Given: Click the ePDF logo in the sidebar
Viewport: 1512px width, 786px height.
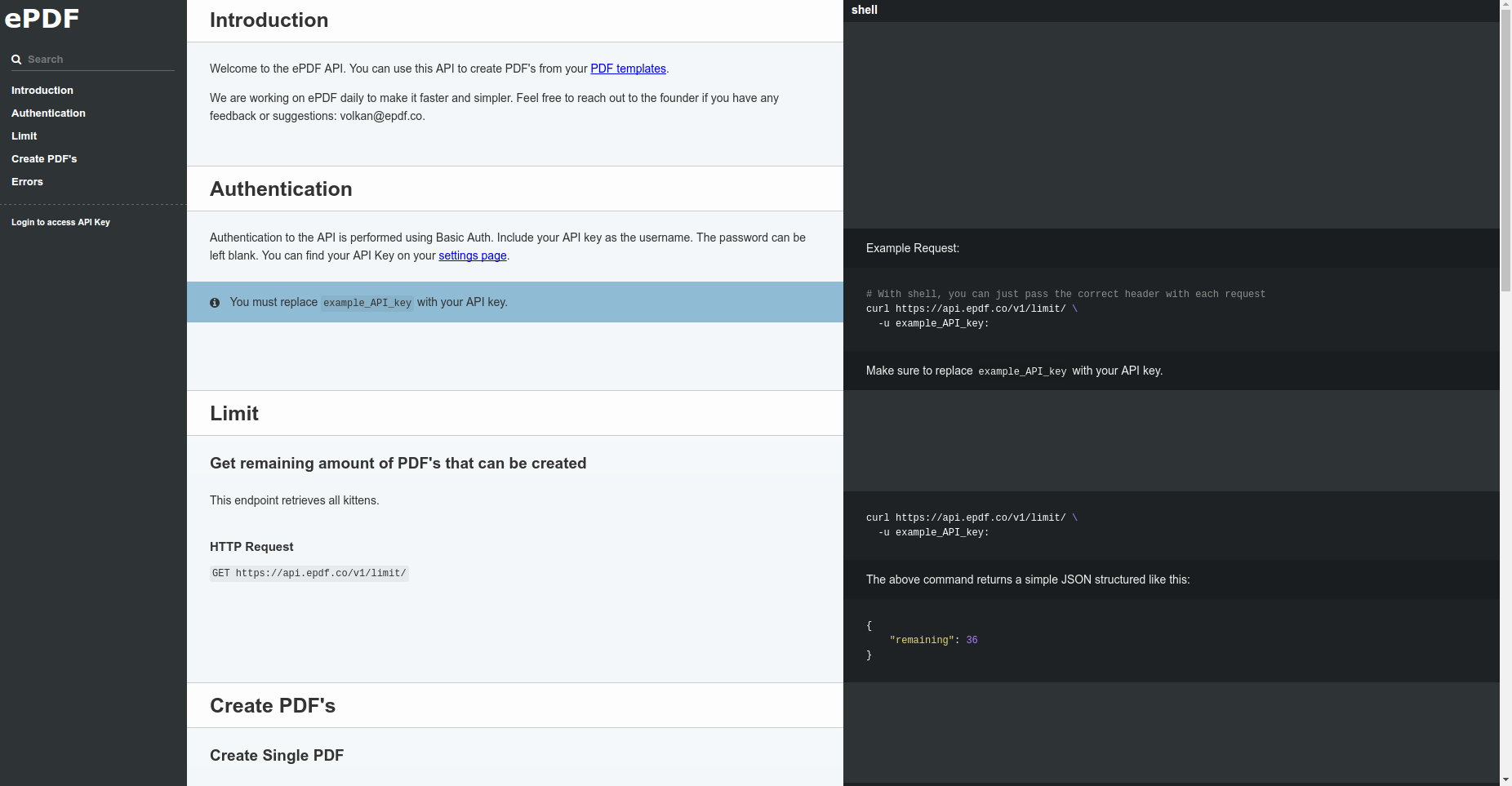Looking at the screenshot, I should tap(42, 19).
